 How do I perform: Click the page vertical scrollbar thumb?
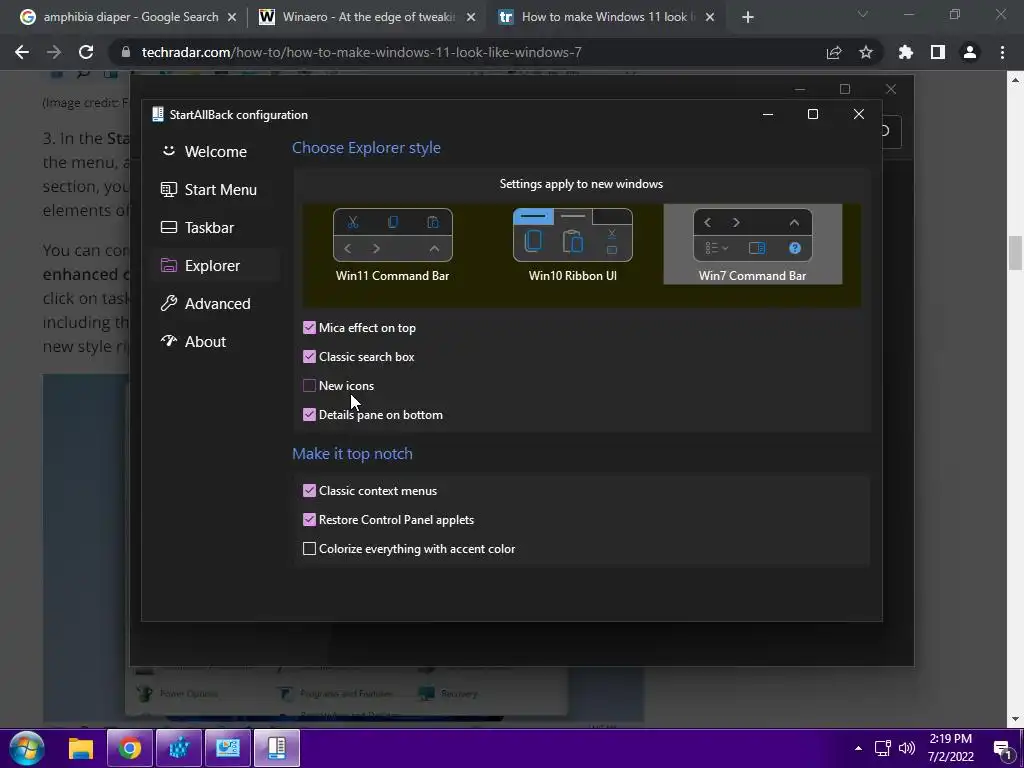1015,253
